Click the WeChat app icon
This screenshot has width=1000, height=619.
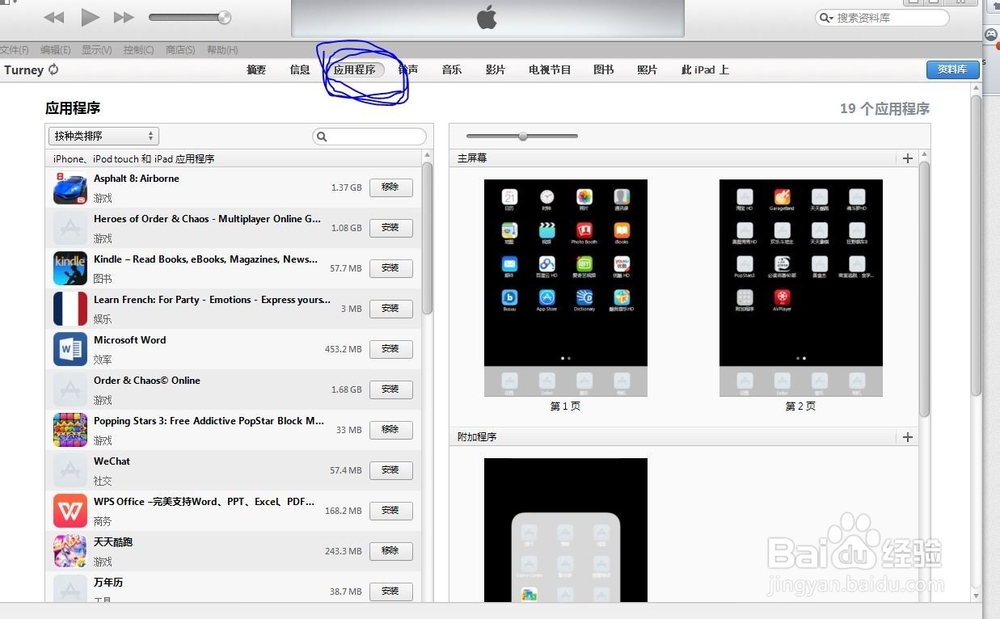coord(69,470)
